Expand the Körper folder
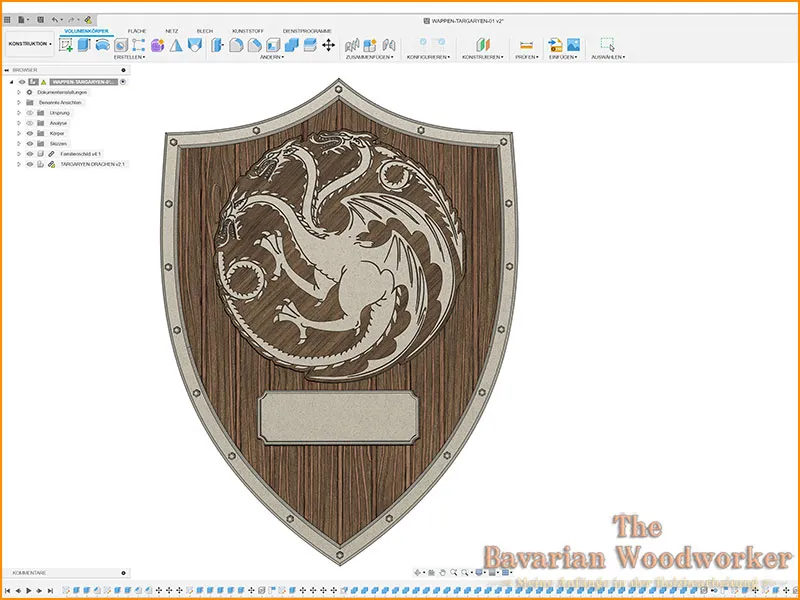 19,133
